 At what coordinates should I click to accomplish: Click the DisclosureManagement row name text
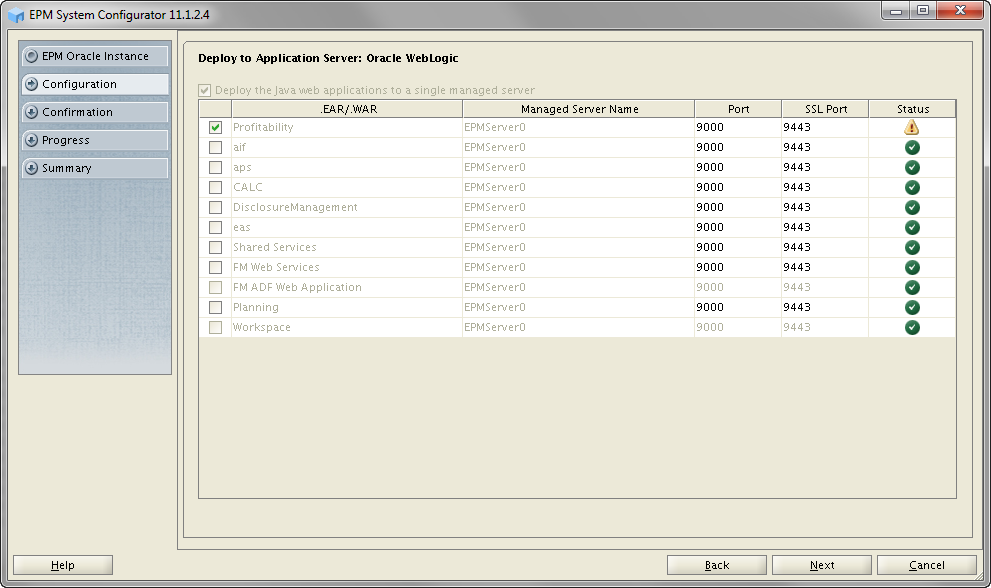[295, 207]
